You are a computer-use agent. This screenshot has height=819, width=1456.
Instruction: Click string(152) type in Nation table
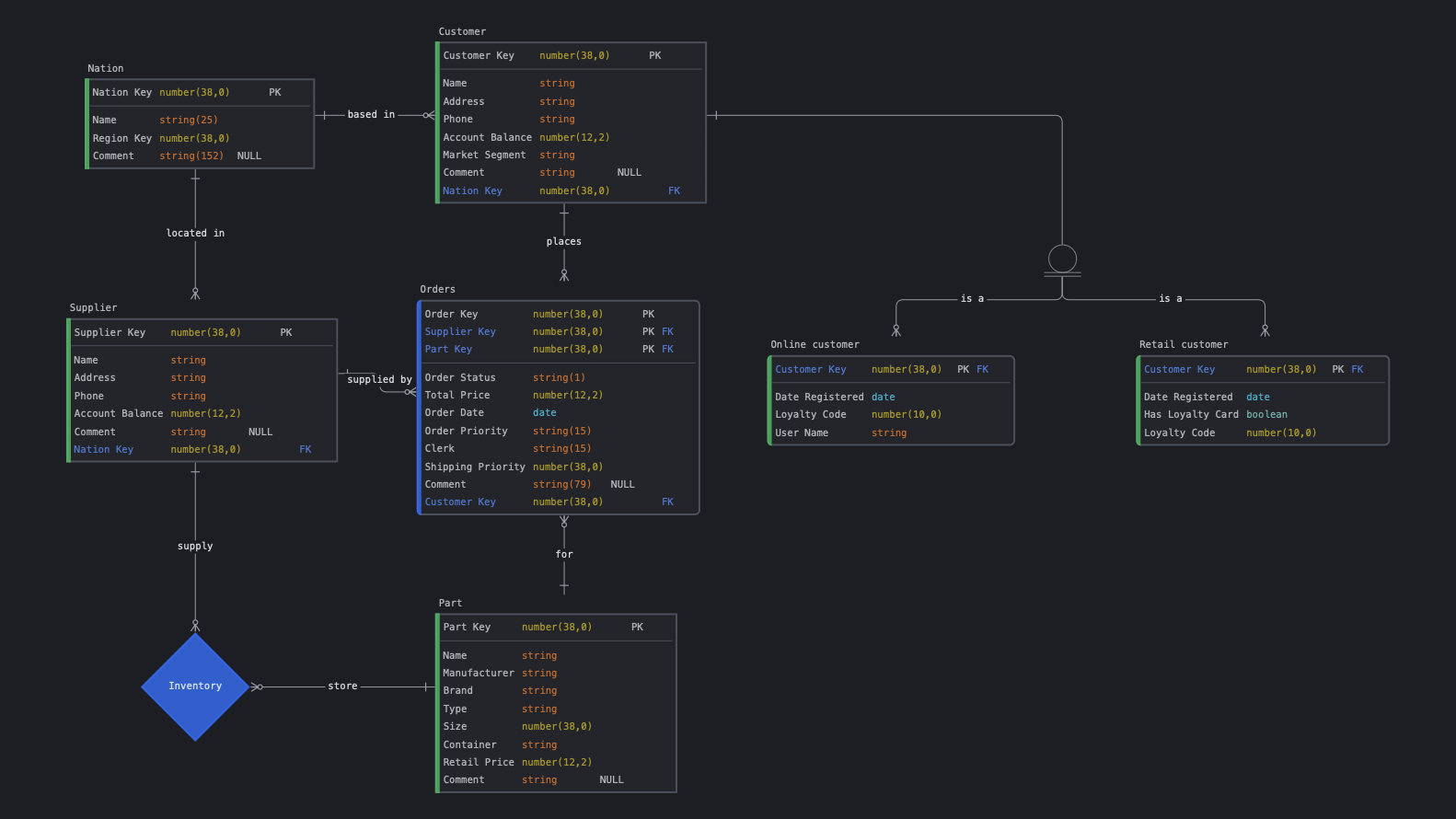coord(191,156)
